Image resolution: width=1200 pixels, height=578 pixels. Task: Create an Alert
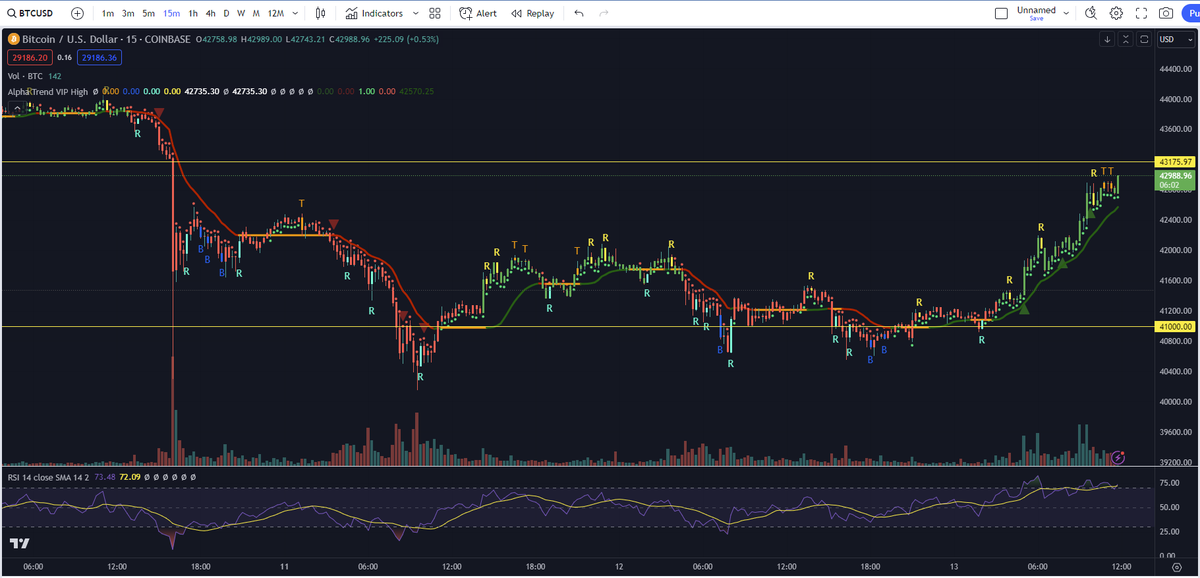tap(478, 13)
